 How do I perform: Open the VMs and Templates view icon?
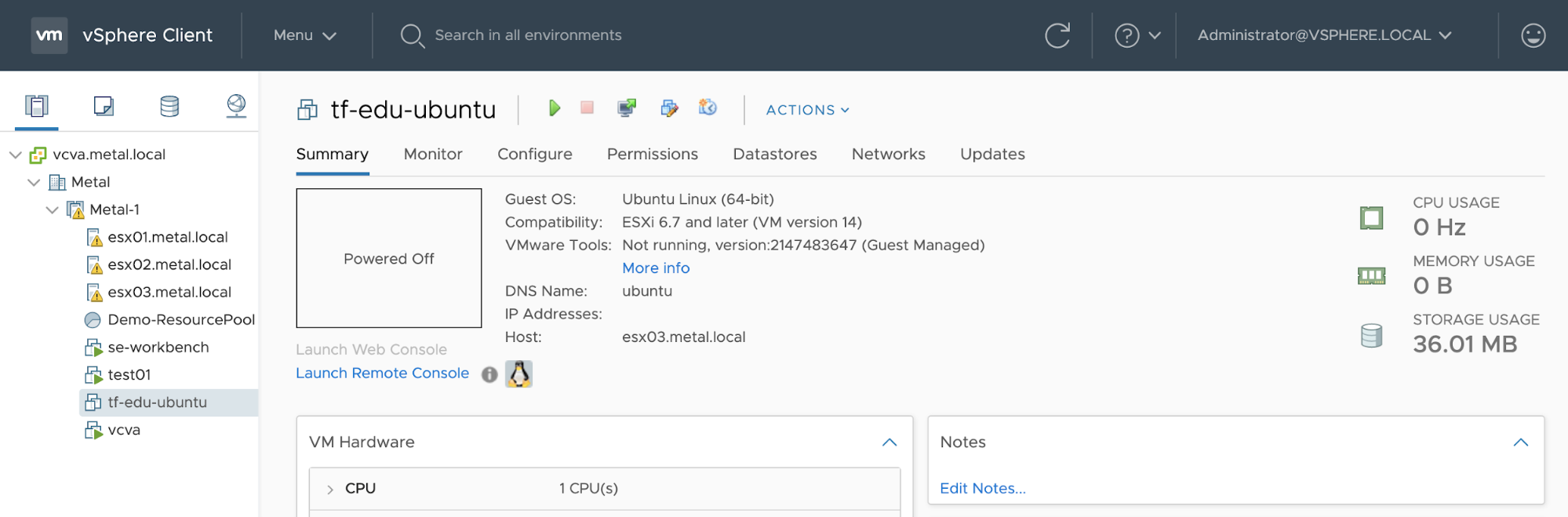click(x=104, y=105)
